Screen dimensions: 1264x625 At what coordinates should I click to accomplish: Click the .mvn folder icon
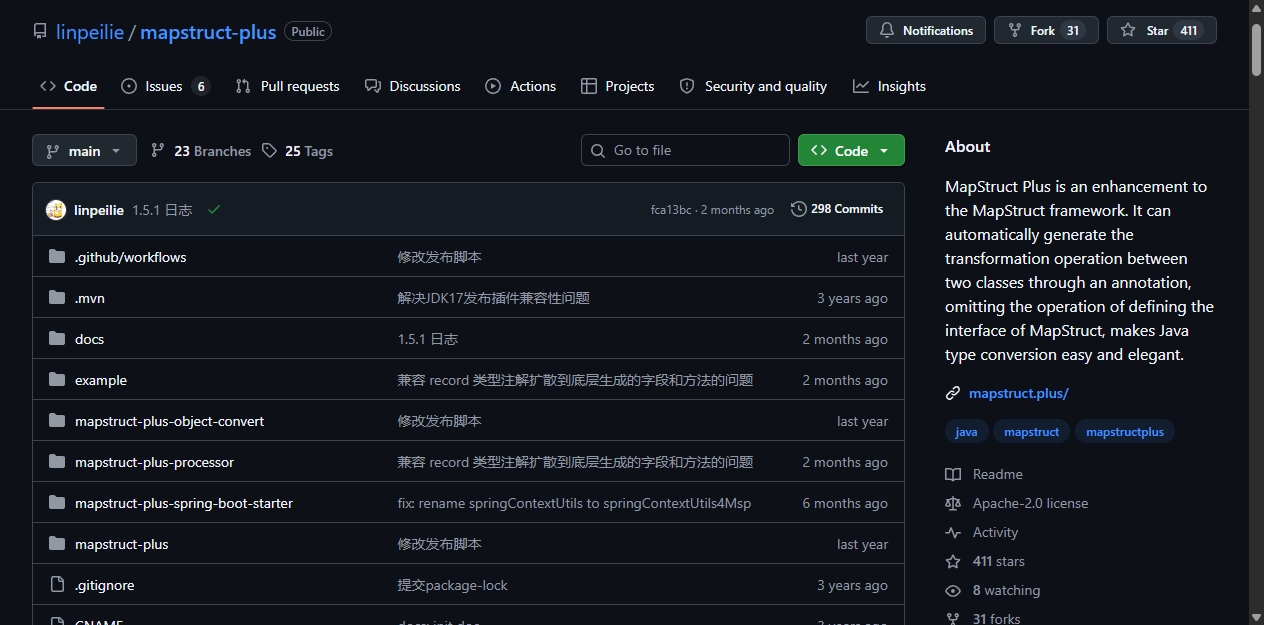click(57, 298)
